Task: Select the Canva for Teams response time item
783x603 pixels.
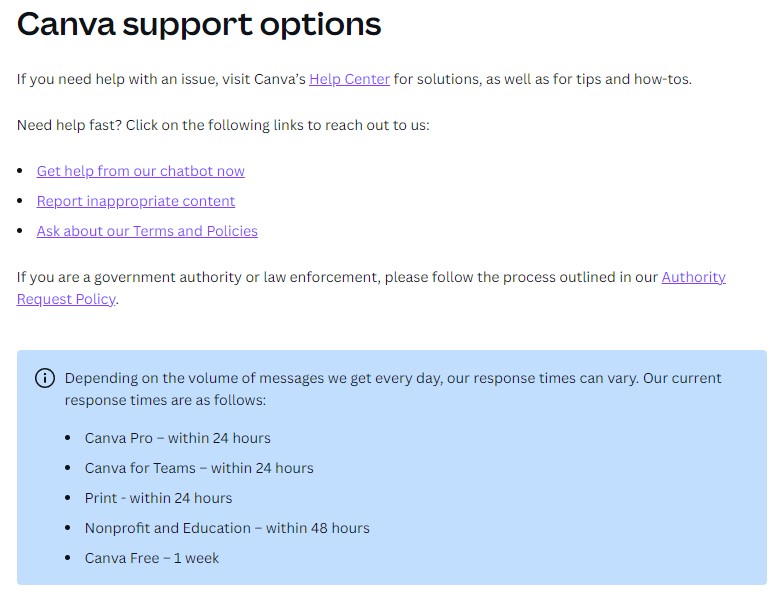Action: pyautogui.click(x=199, y=468)
